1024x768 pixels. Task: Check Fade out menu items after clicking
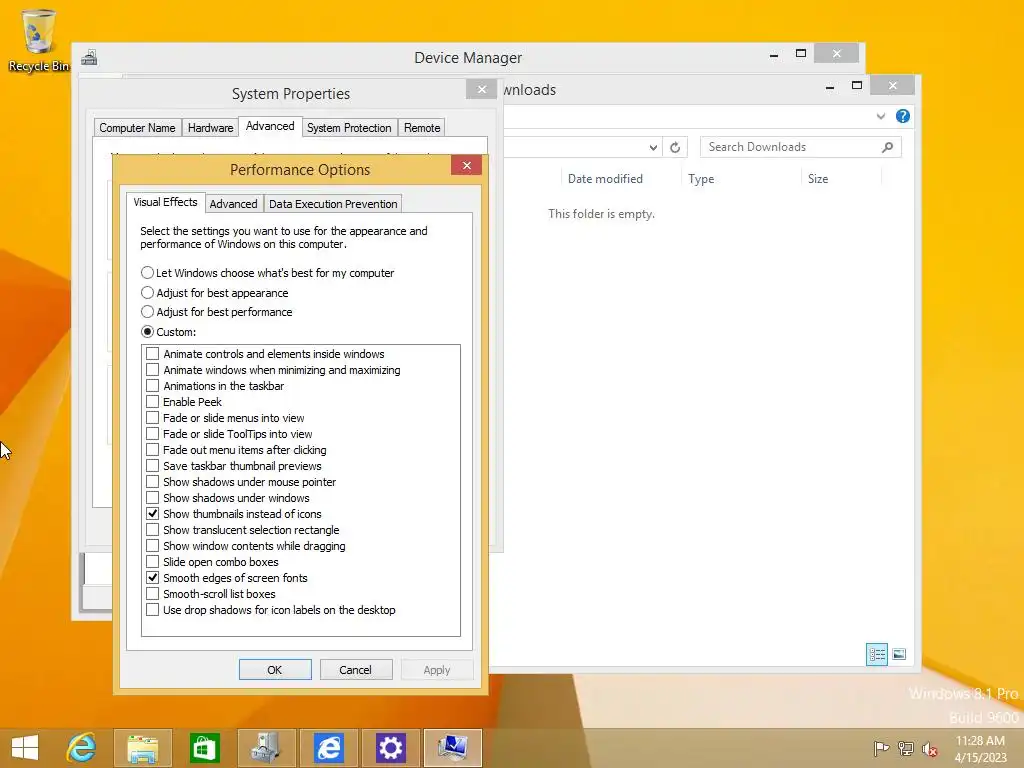152,450
